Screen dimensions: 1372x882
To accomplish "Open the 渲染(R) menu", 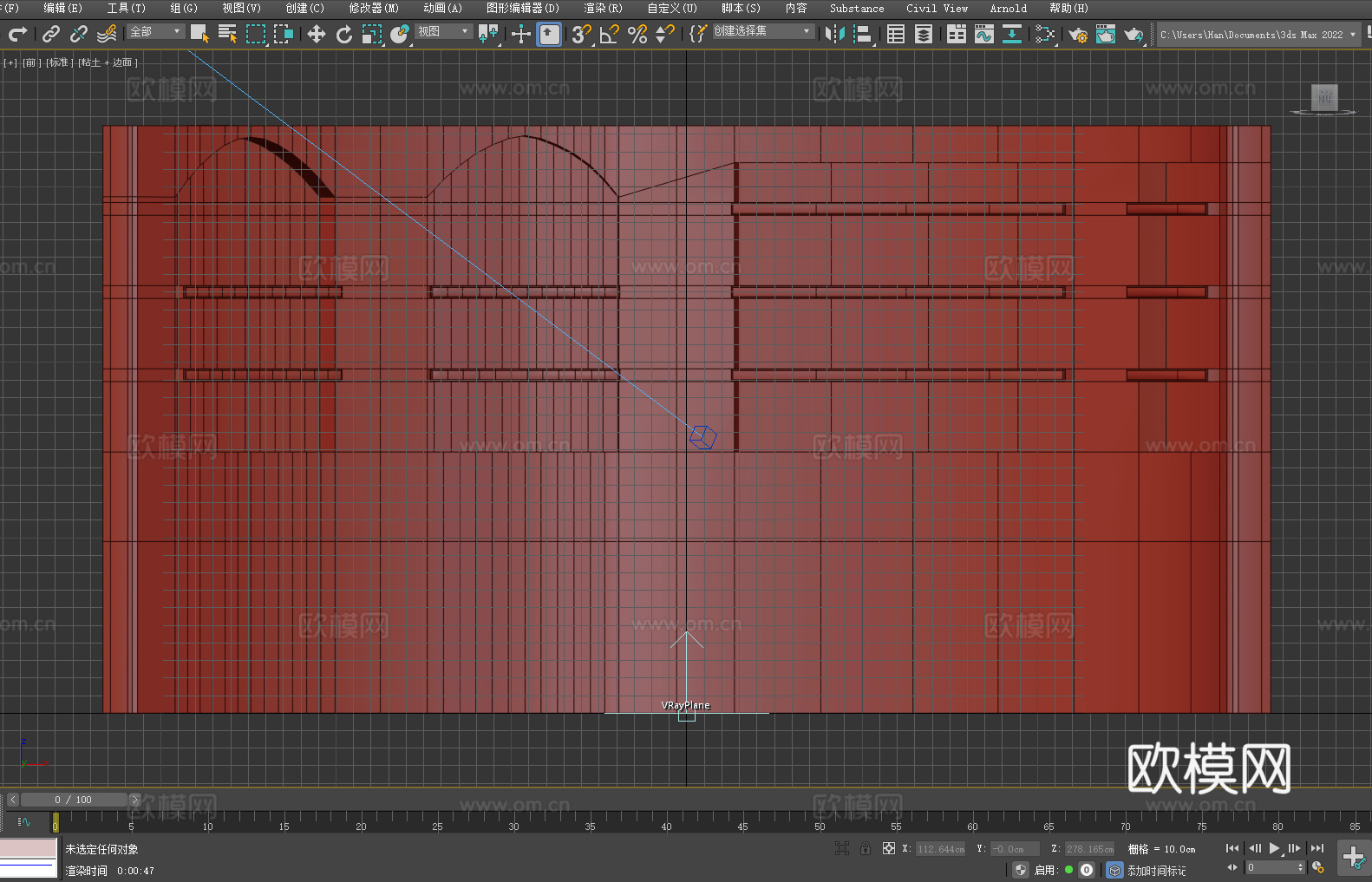I will (x=603, y=8).
